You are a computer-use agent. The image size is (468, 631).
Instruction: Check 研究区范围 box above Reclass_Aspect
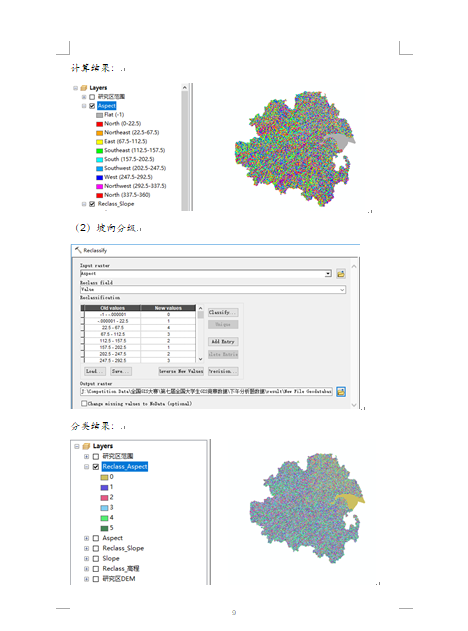tap(96, 456)
